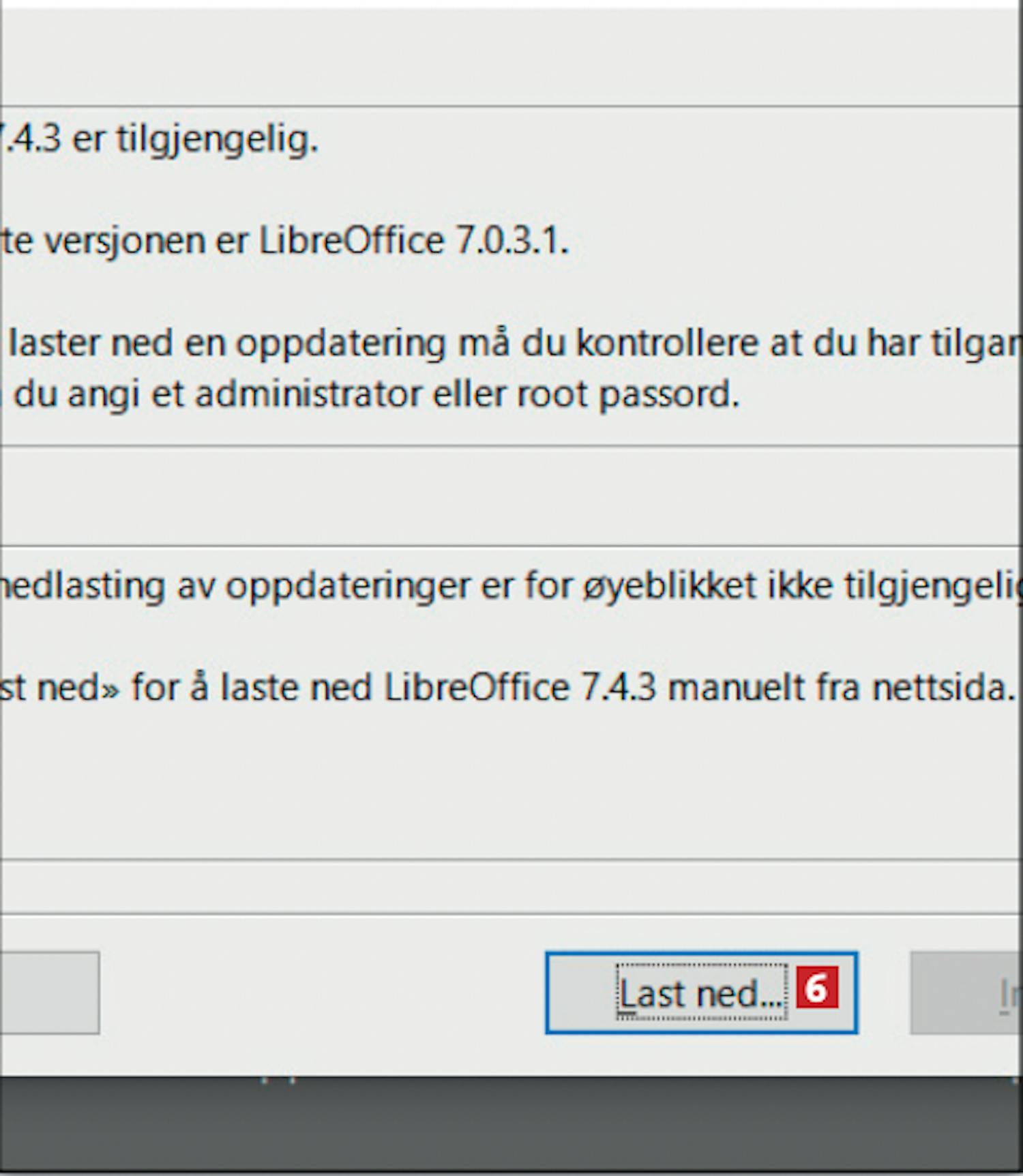
Task: Click the "Last ned..." download button
Action: point(701,993)
